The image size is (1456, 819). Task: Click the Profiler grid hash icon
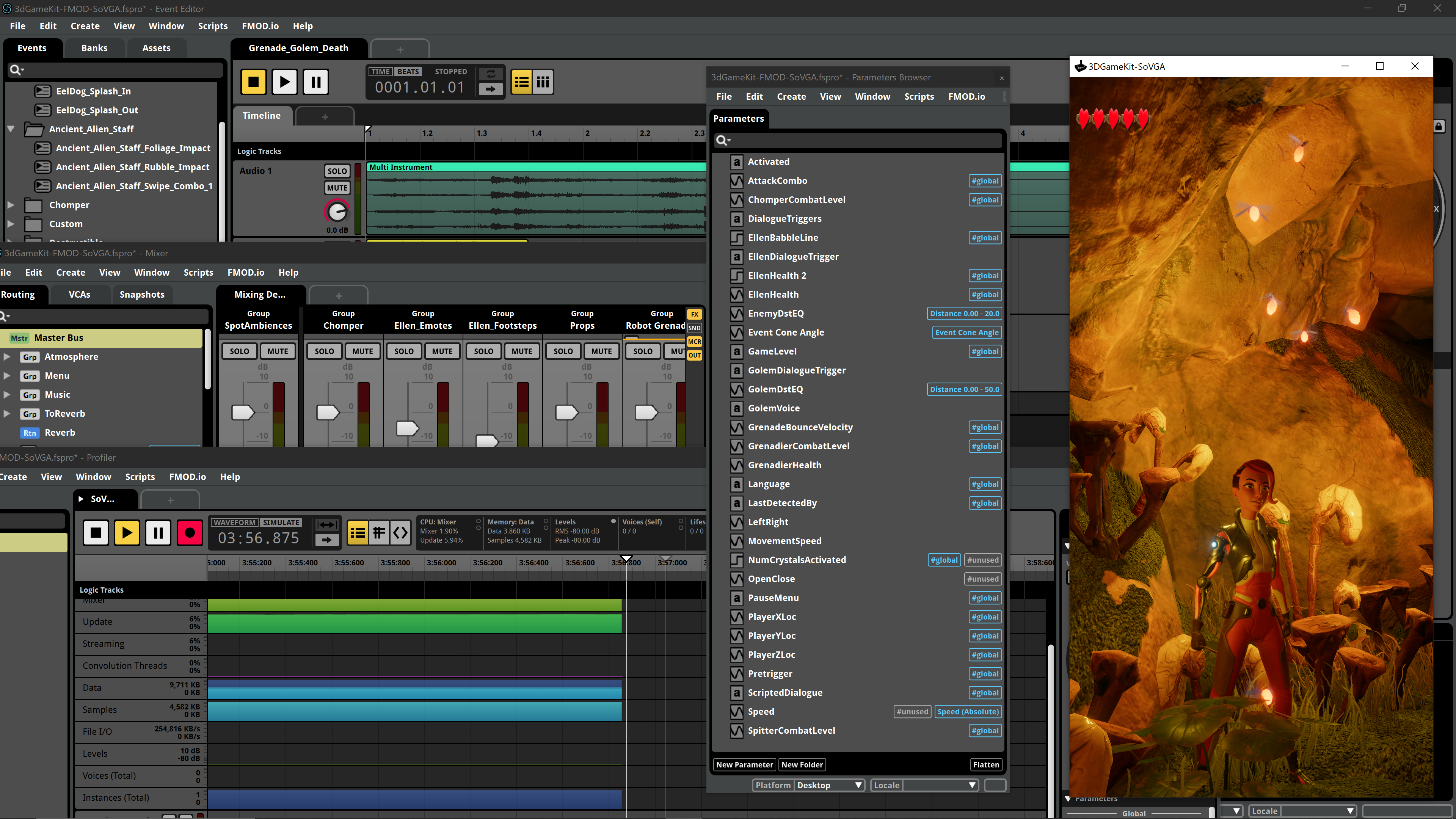tap(379, 533)
